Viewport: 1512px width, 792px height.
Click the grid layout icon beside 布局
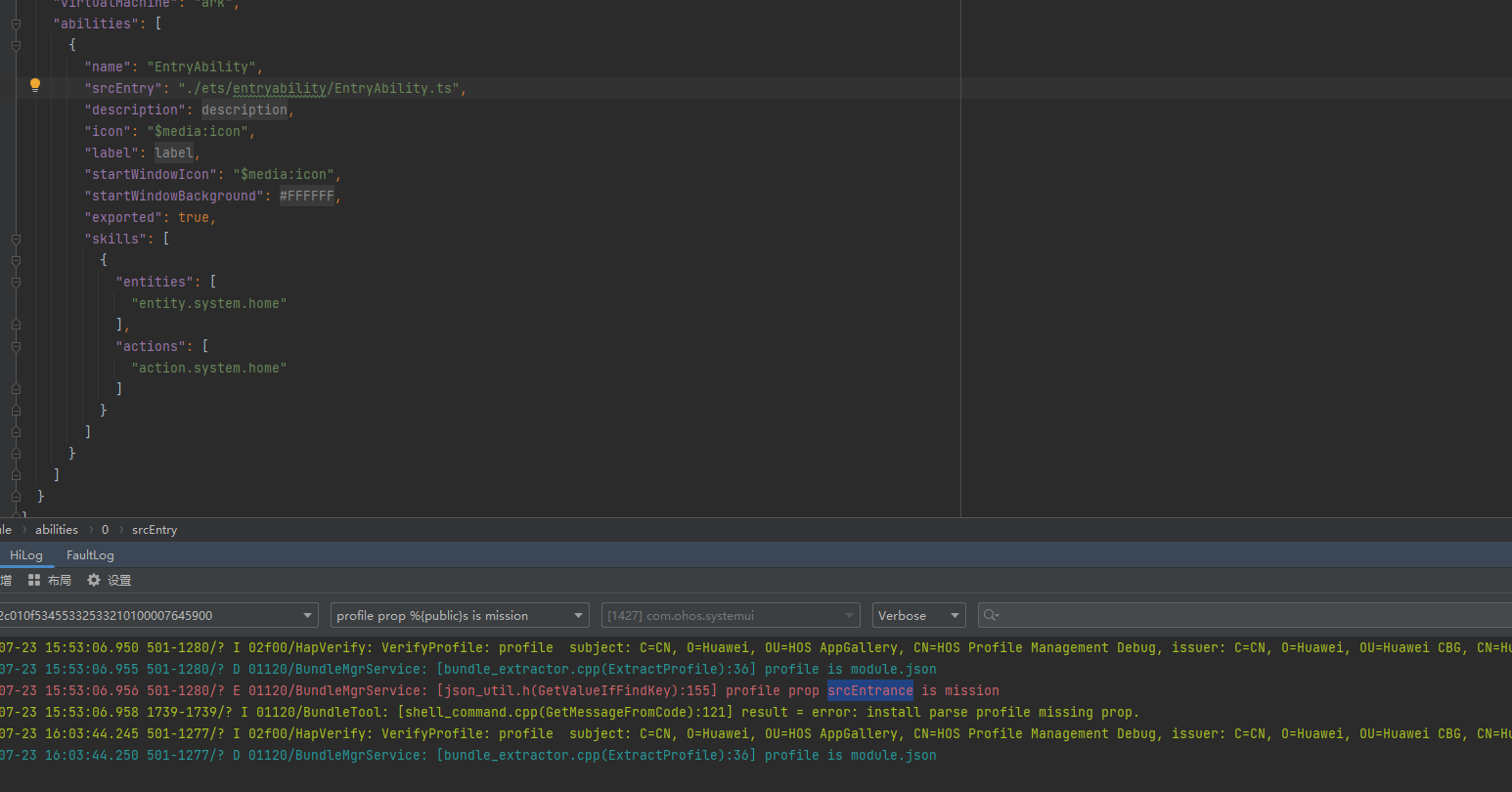click(x=34, y=580)
